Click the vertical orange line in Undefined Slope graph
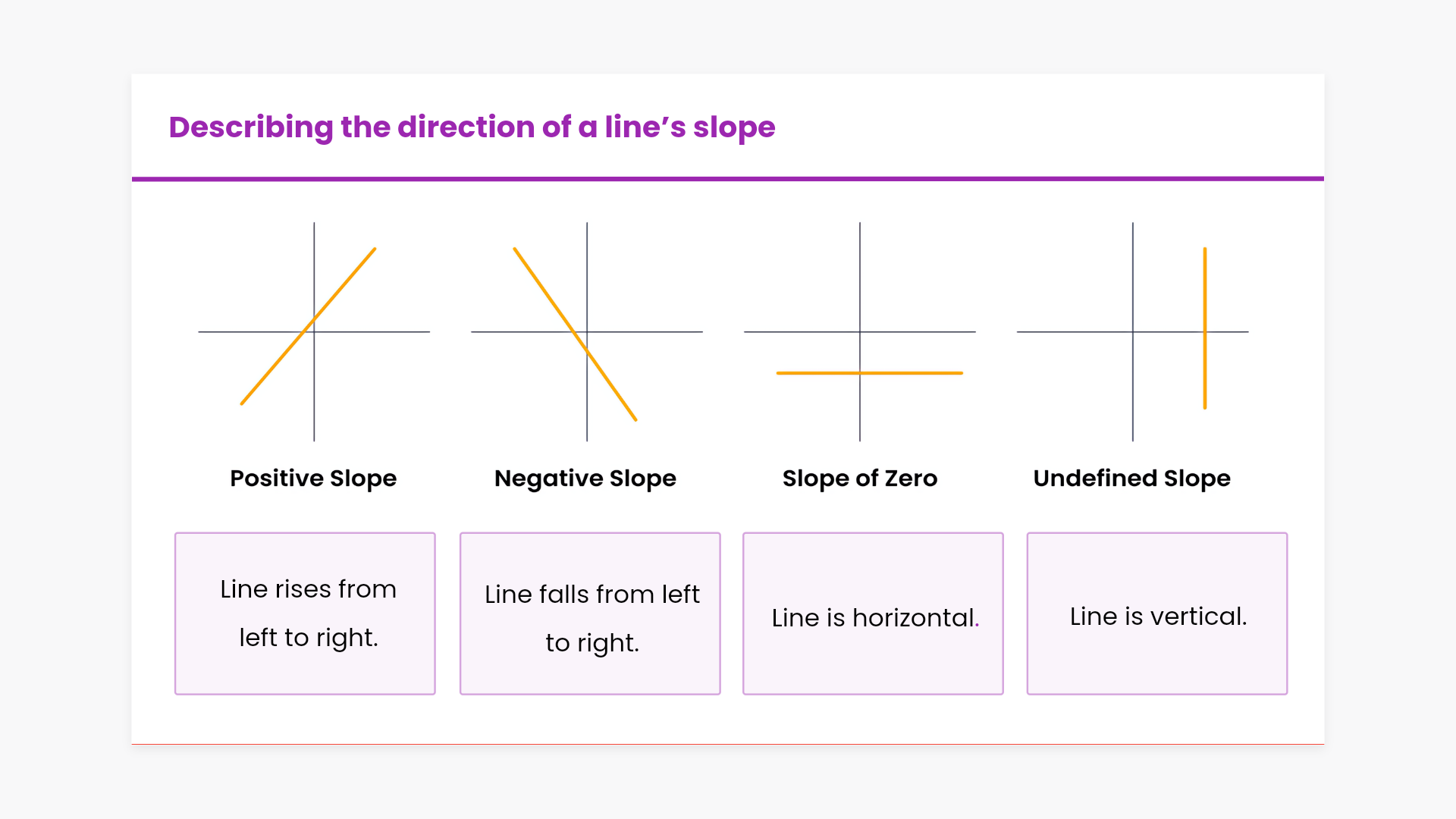The width and height of the screenshot is (1456, 819). click(1205, 288)
